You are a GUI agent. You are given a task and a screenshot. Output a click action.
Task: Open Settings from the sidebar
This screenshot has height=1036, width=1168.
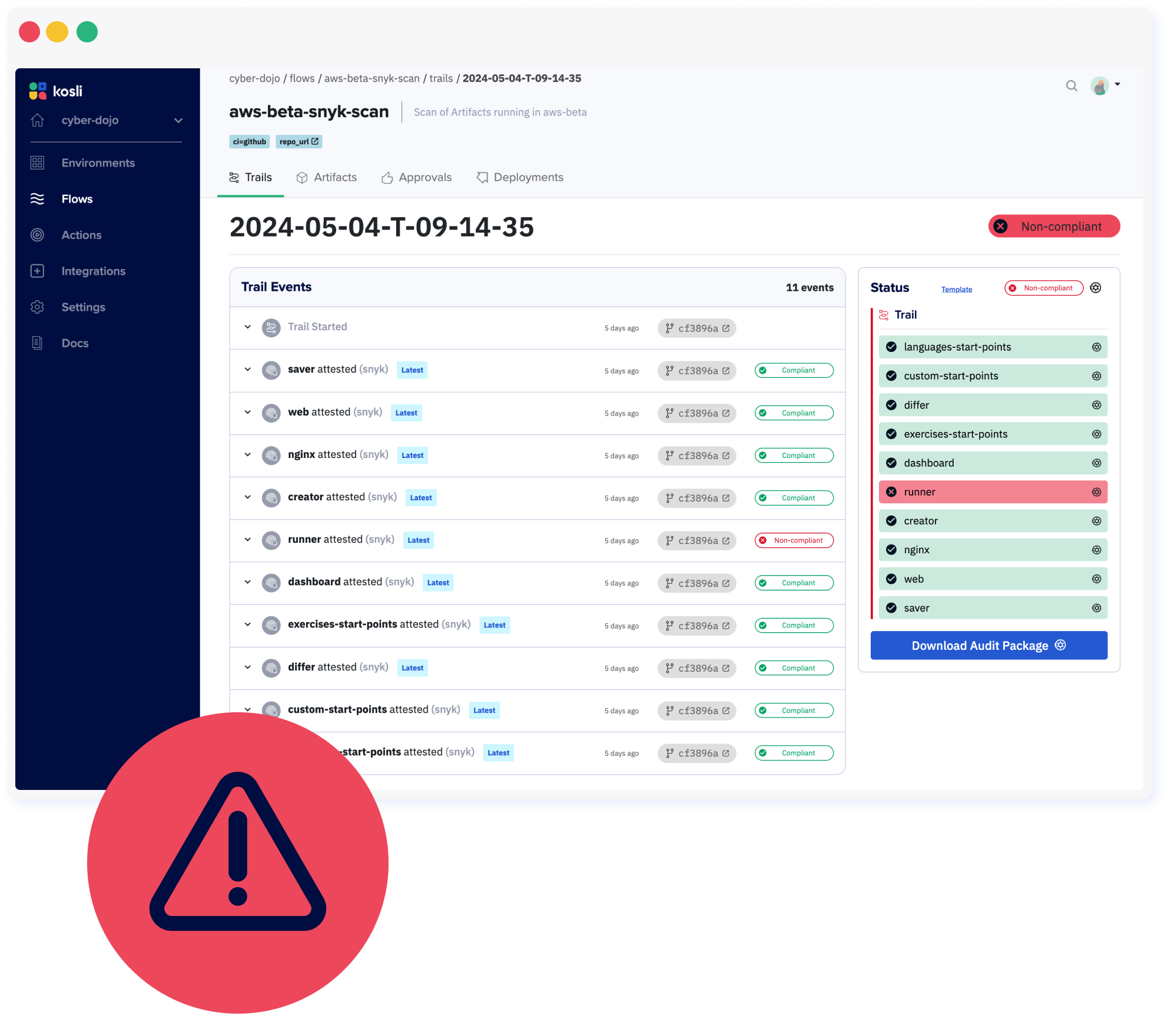pyautogui.click(x=83, y=307)
